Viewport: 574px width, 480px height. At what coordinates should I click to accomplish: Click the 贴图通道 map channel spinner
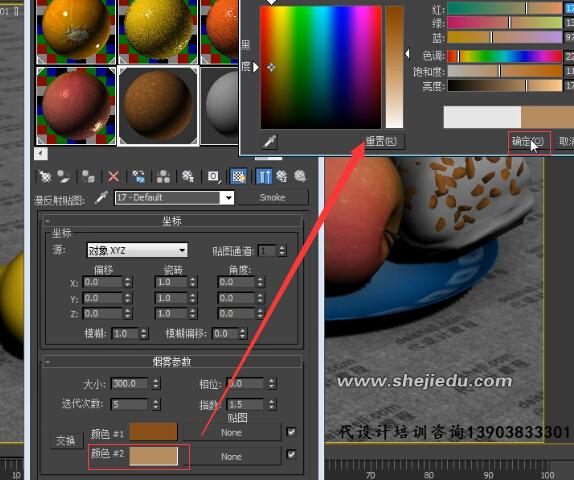pyautogui.click(x=282, y=251)
